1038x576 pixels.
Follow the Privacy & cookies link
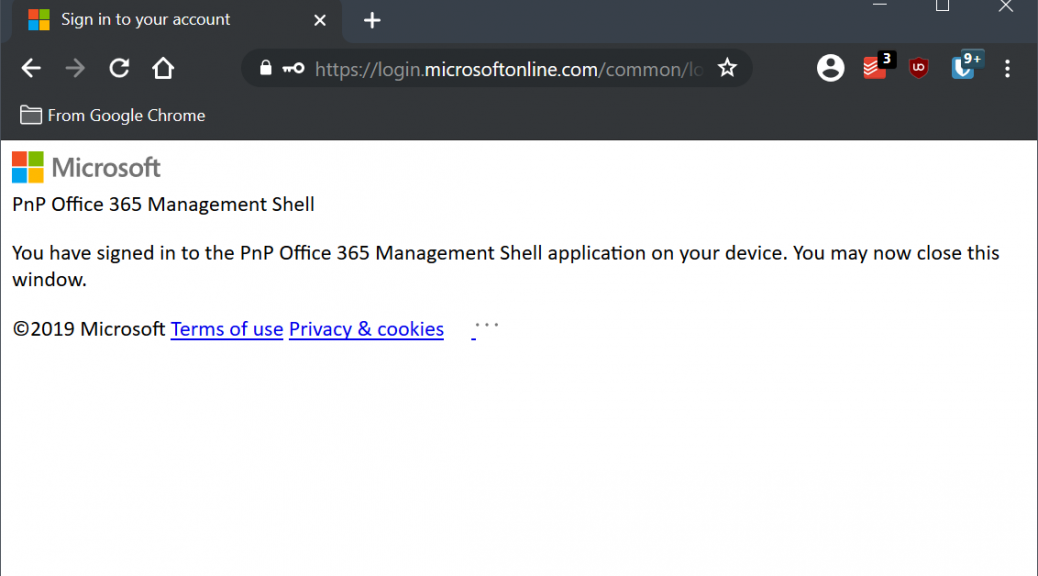(x=366, y=329)
